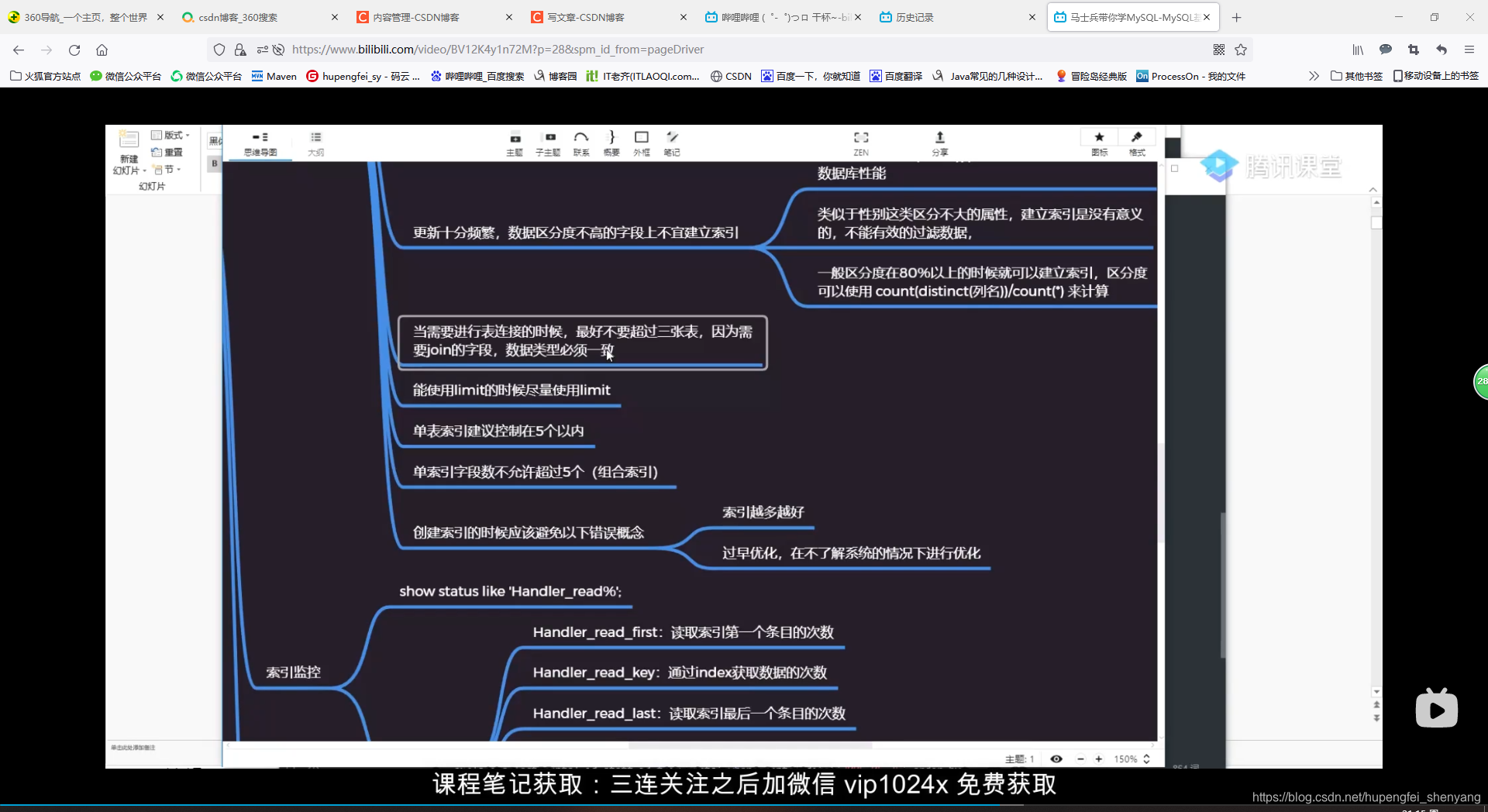Image resolution: width=1488 pixels, height=812 pixels.
Task: Click the 分享 share button
Action: [940, 143]
